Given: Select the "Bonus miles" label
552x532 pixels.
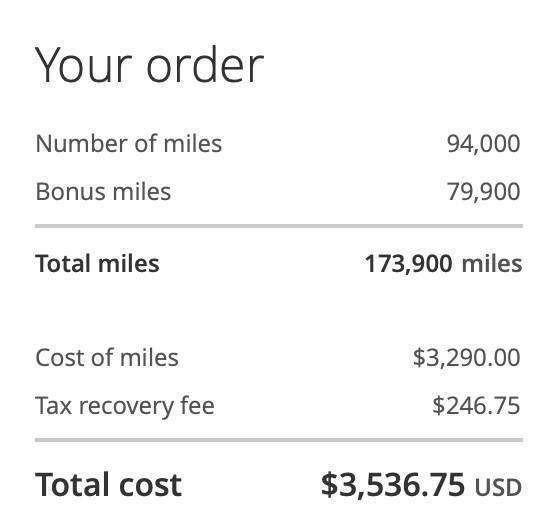Looking at the screenshot, I should [x=103, y=192].
